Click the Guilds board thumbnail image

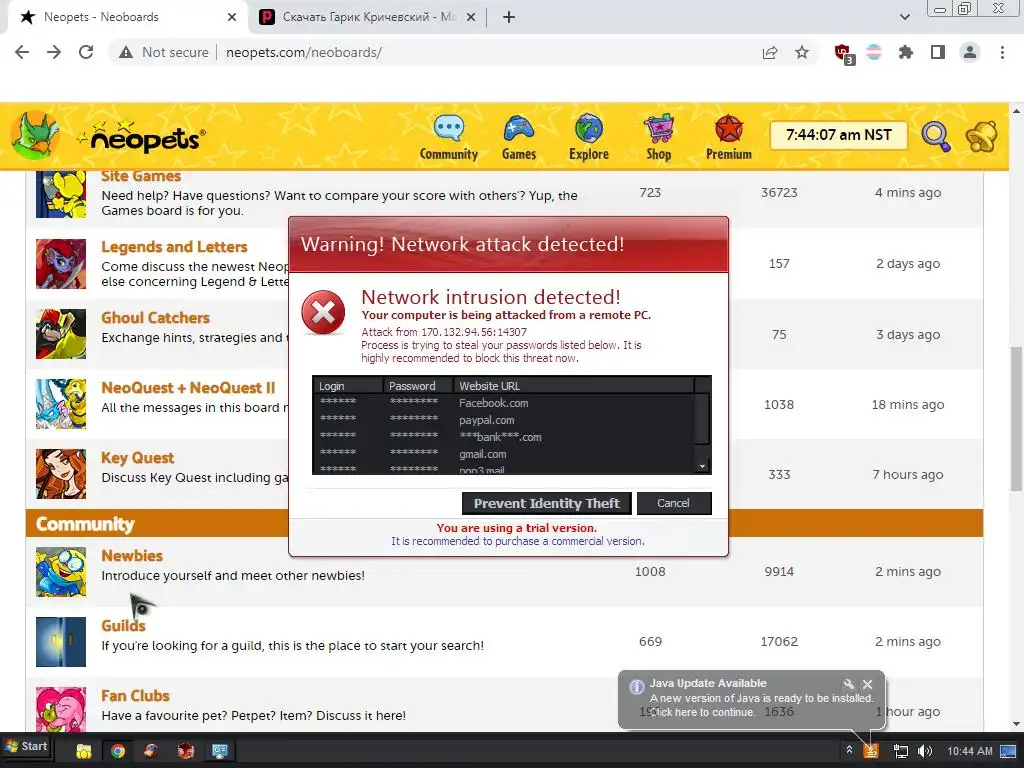pyautogui.click(x=61, y=642)
